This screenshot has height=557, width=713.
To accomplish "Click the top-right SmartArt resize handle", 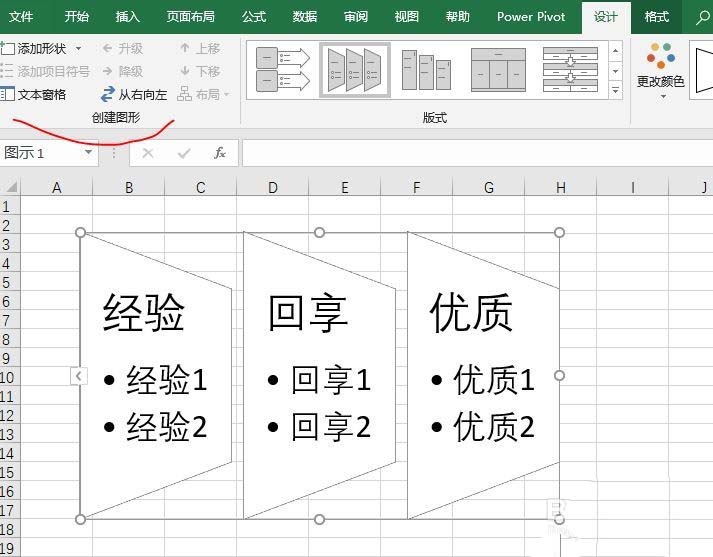I will (559, 233).
